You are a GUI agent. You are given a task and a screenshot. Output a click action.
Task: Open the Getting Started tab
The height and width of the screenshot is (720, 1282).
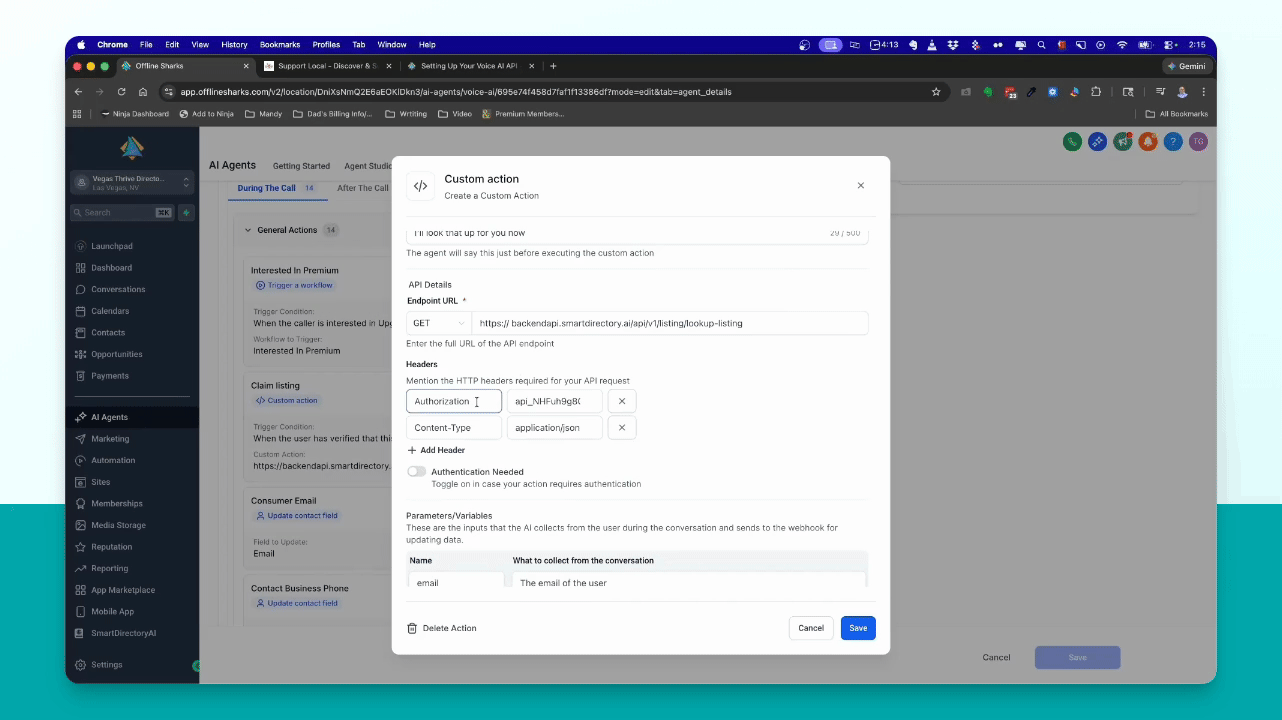pyautogui.click(x=301, y=166)
